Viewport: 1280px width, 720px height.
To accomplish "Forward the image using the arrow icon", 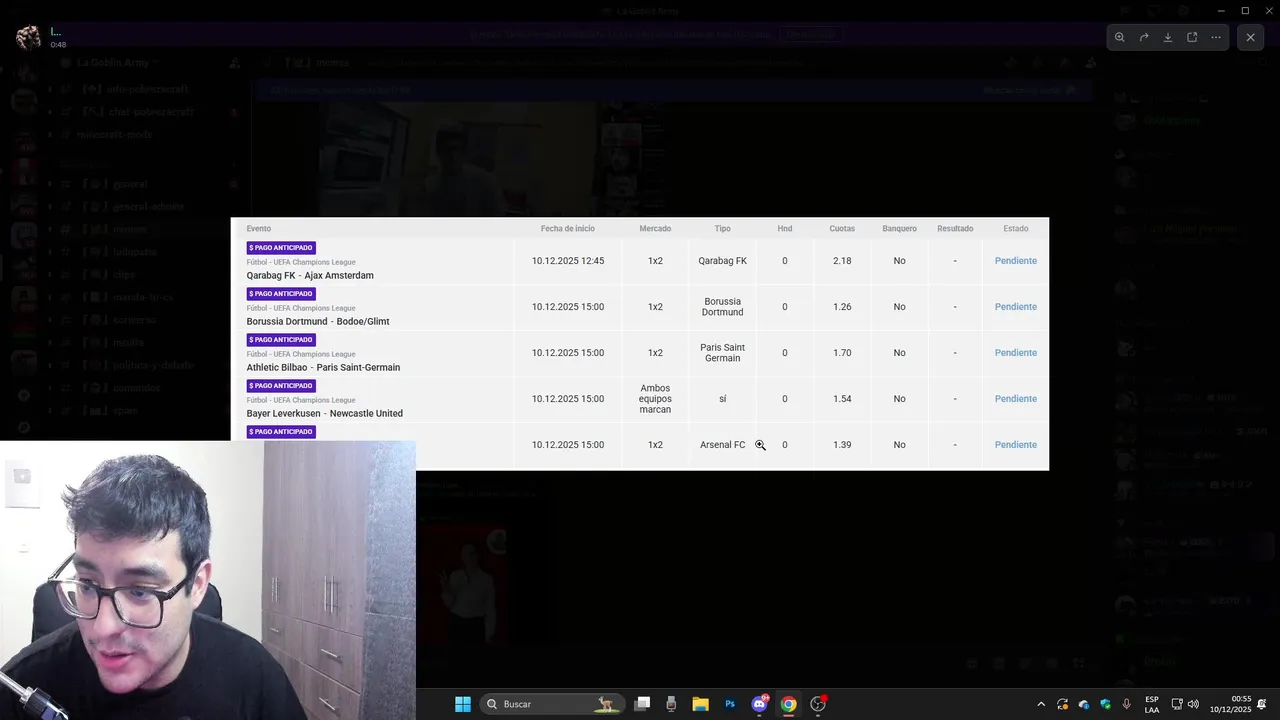I will 1144,37.
